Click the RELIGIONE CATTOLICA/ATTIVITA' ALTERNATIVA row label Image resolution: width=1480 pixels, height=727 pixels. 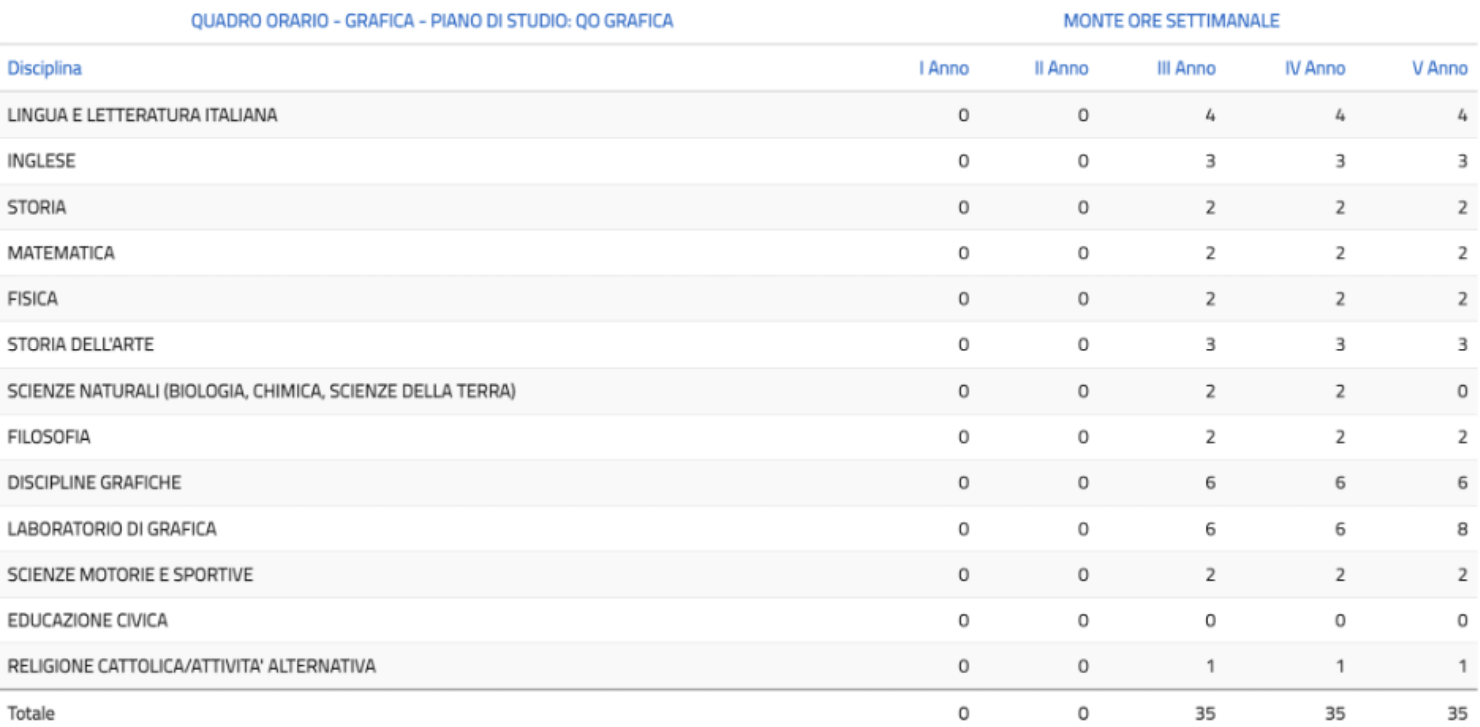click(191, 667)
